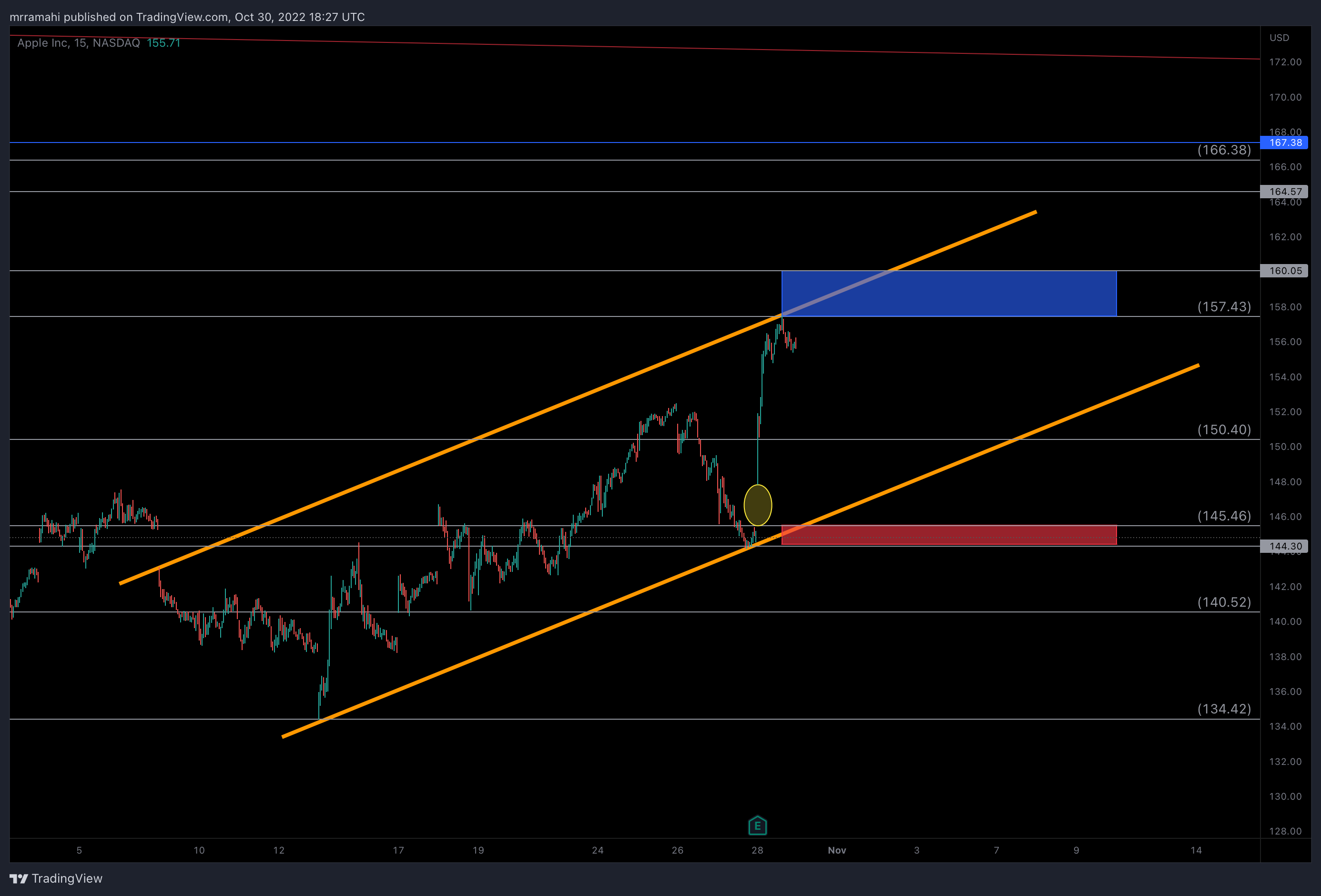This screenshot has height=896, width=1321.
Task: Click the (157.43) level label
Action: [1224, 307]
